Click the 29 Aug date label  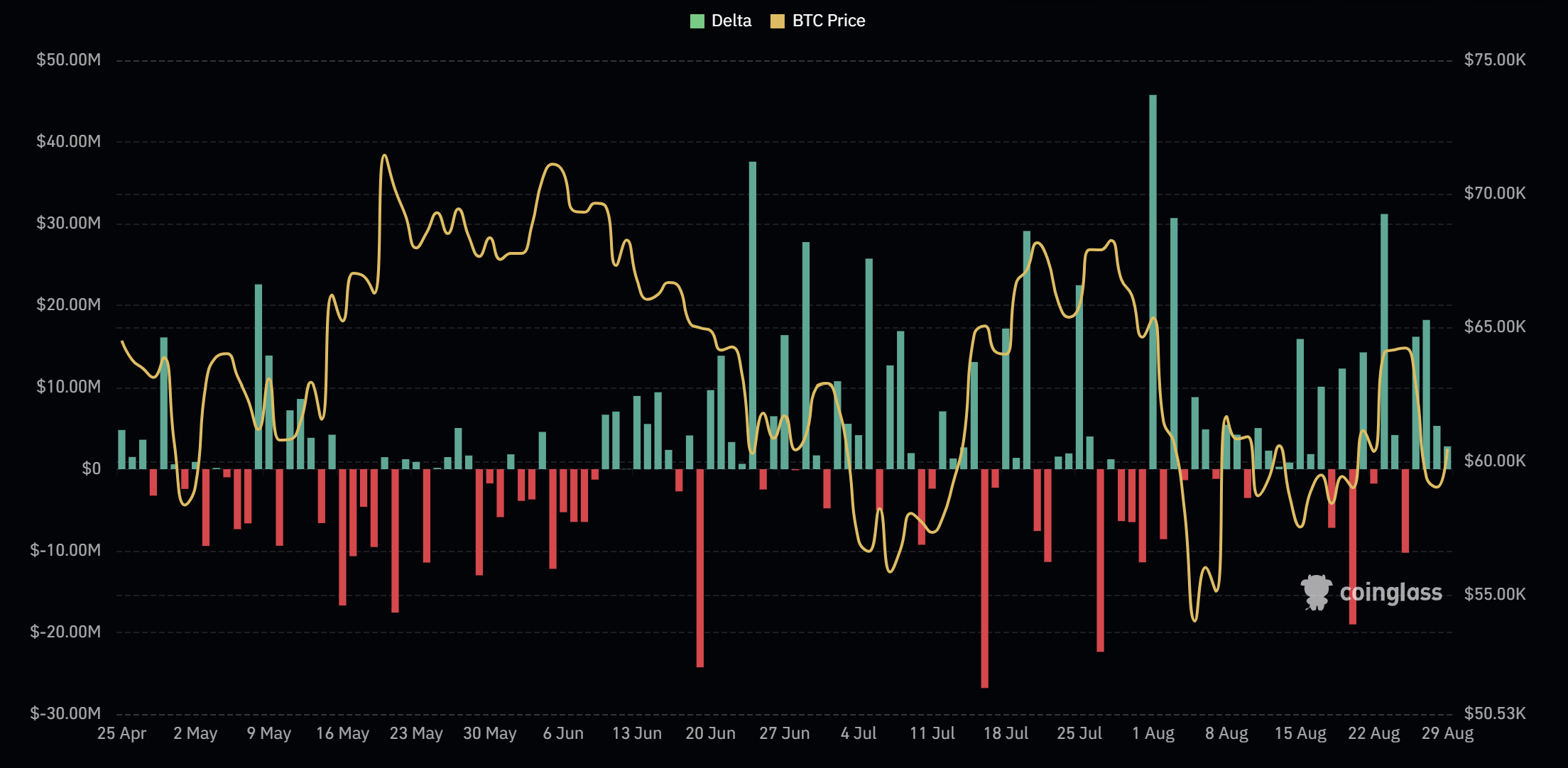[x=1447, y=733]
